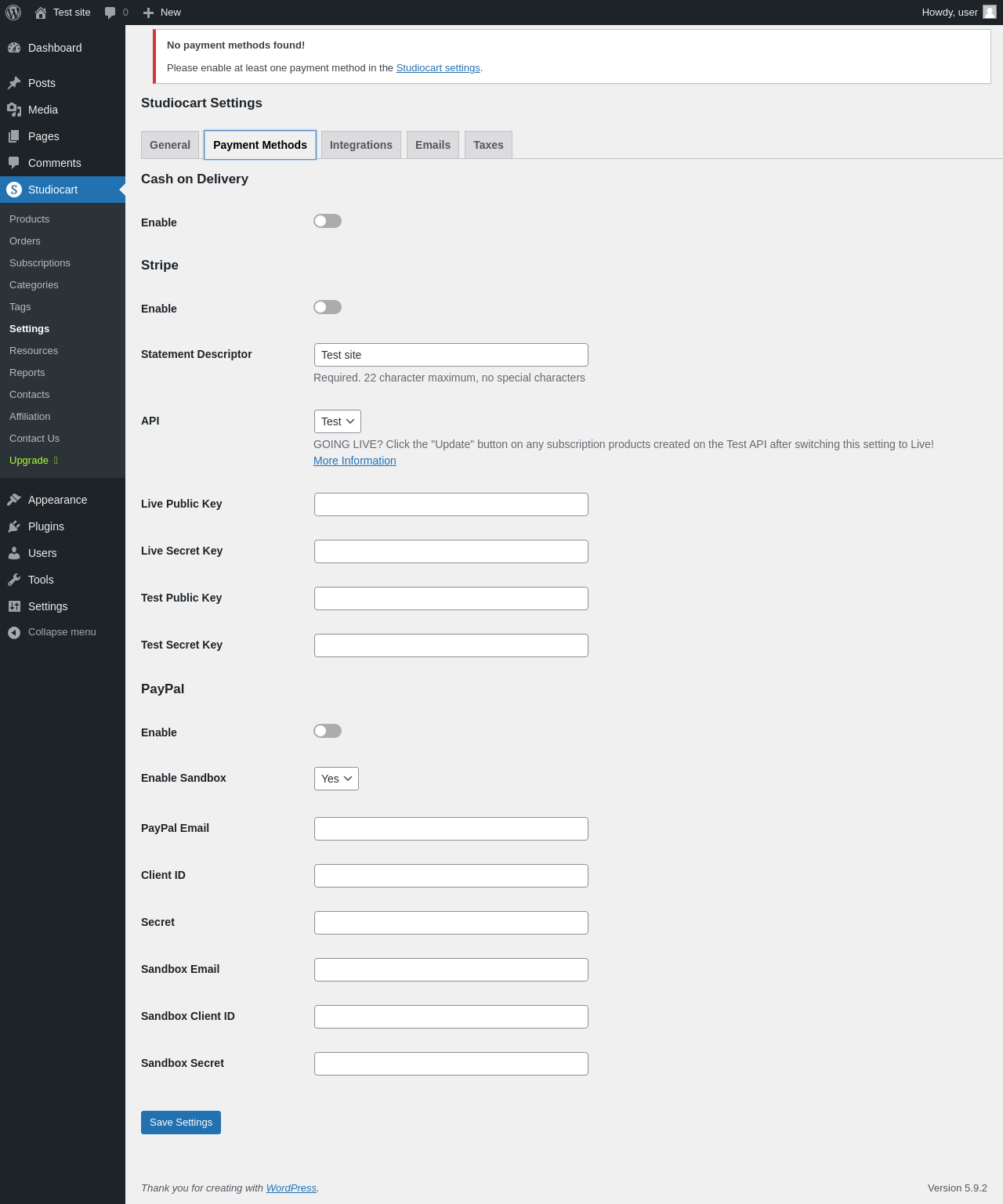Open the Stripe API mode dropdown
Viewport: 1003px width, 1204px height.
[x=338, y=421]
